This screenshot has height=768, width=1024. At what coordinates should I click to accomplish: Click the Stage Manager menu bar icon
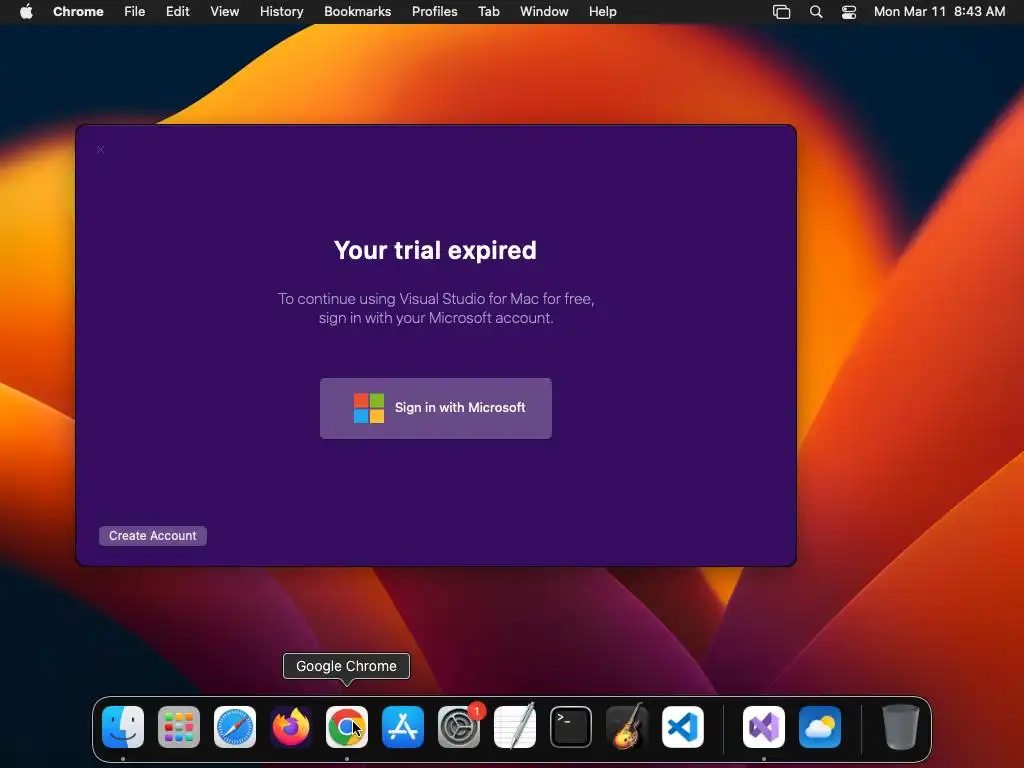[782, 12]
